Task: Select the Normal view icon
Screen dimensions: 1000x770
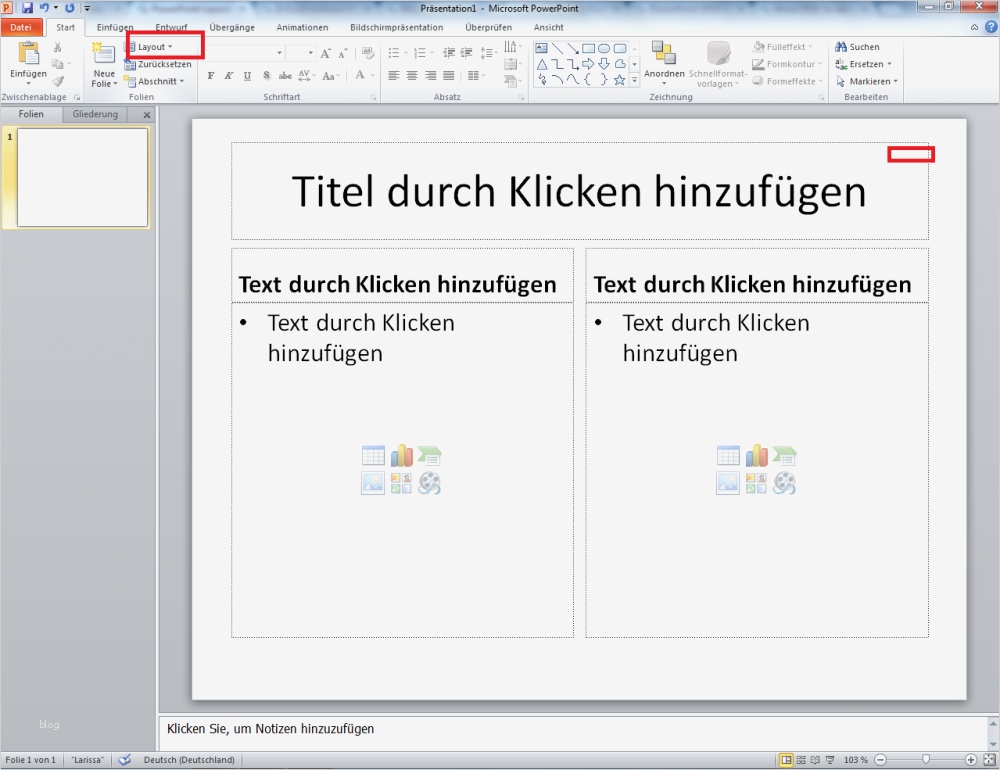Action: [786, 759]
